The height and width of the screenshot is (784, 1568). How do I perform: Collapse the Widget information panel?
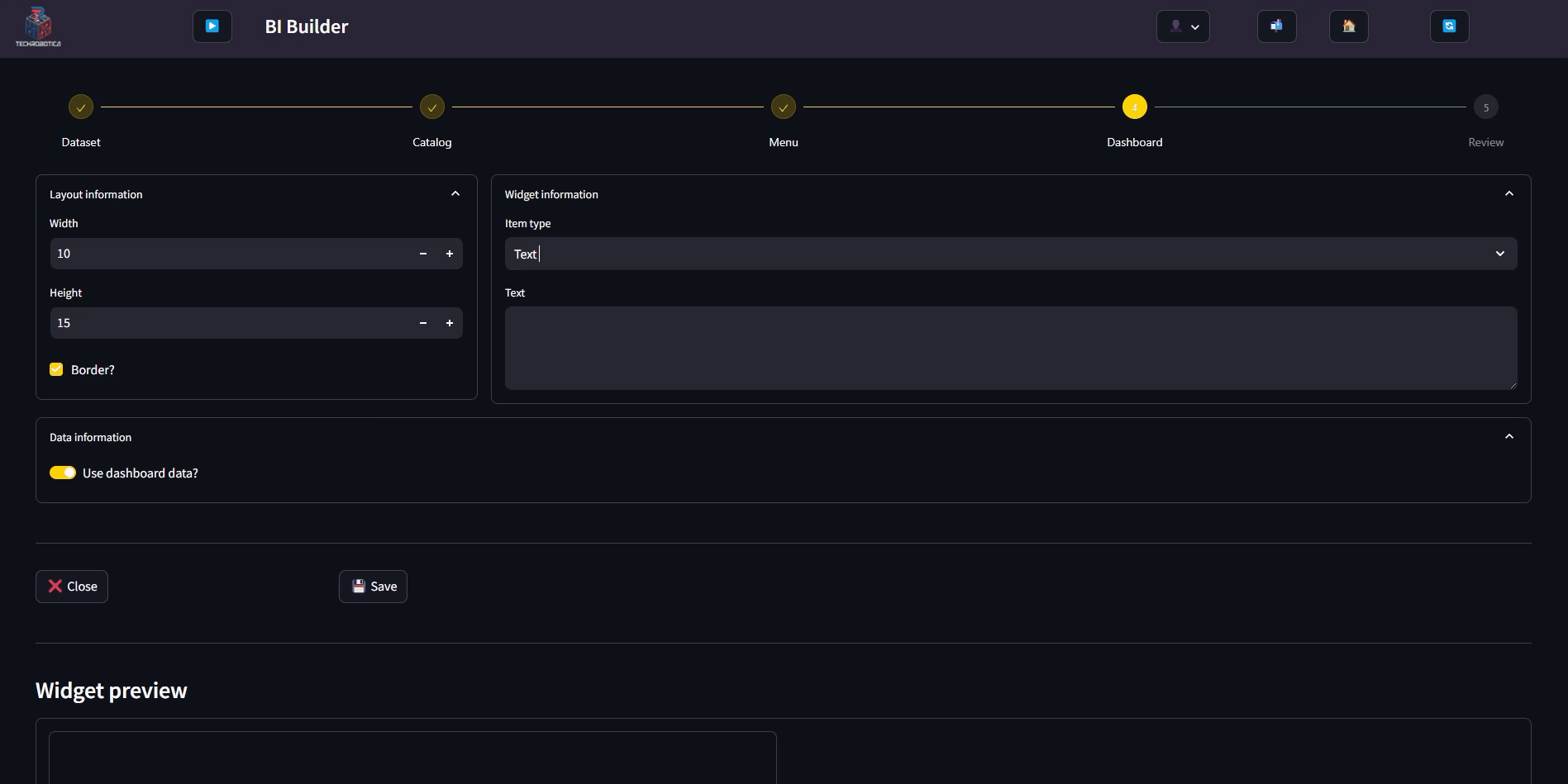point(1509,193)
